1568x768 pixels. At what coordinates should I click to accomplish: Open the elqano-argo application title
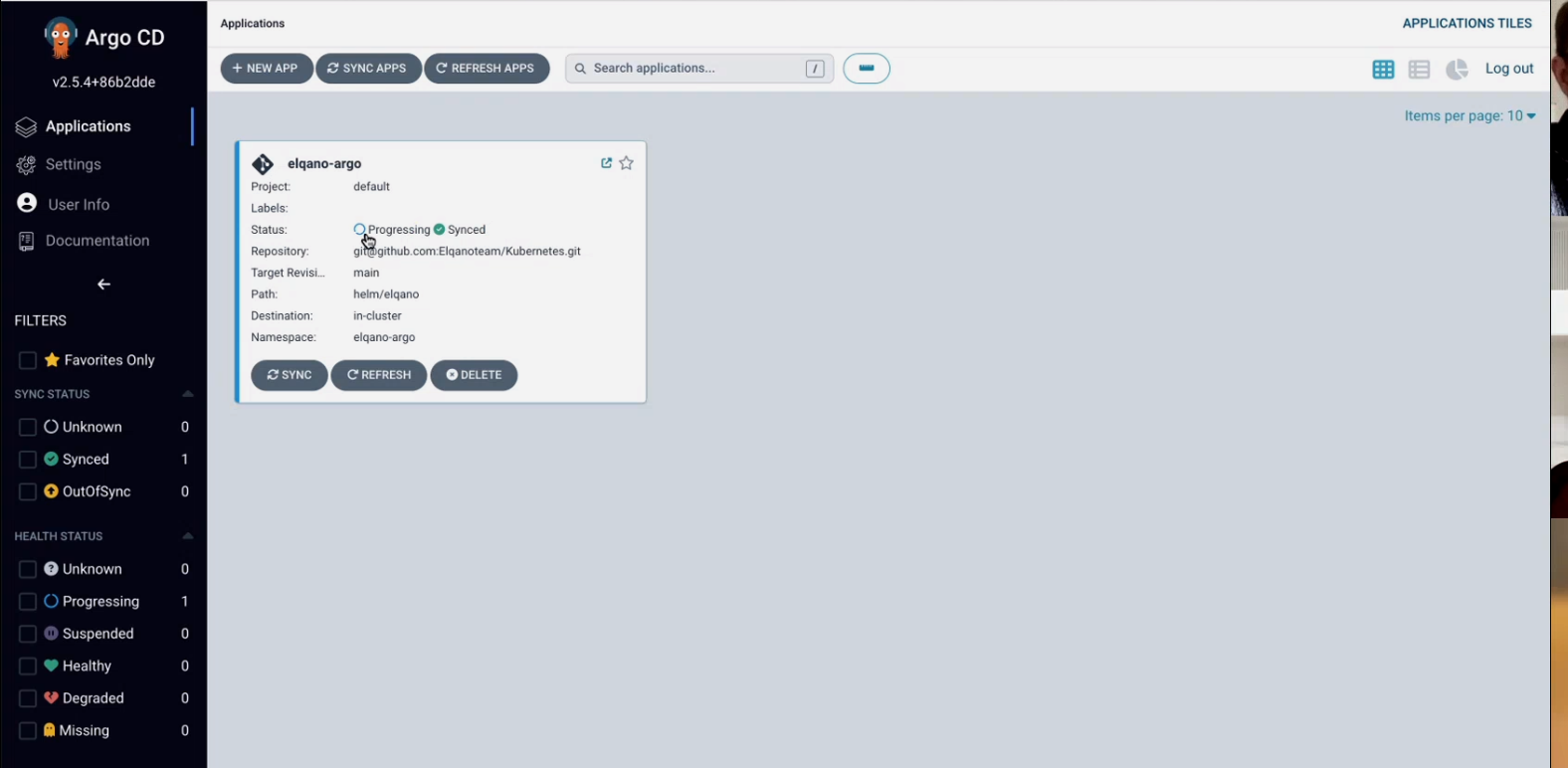[x=324, y=164]
